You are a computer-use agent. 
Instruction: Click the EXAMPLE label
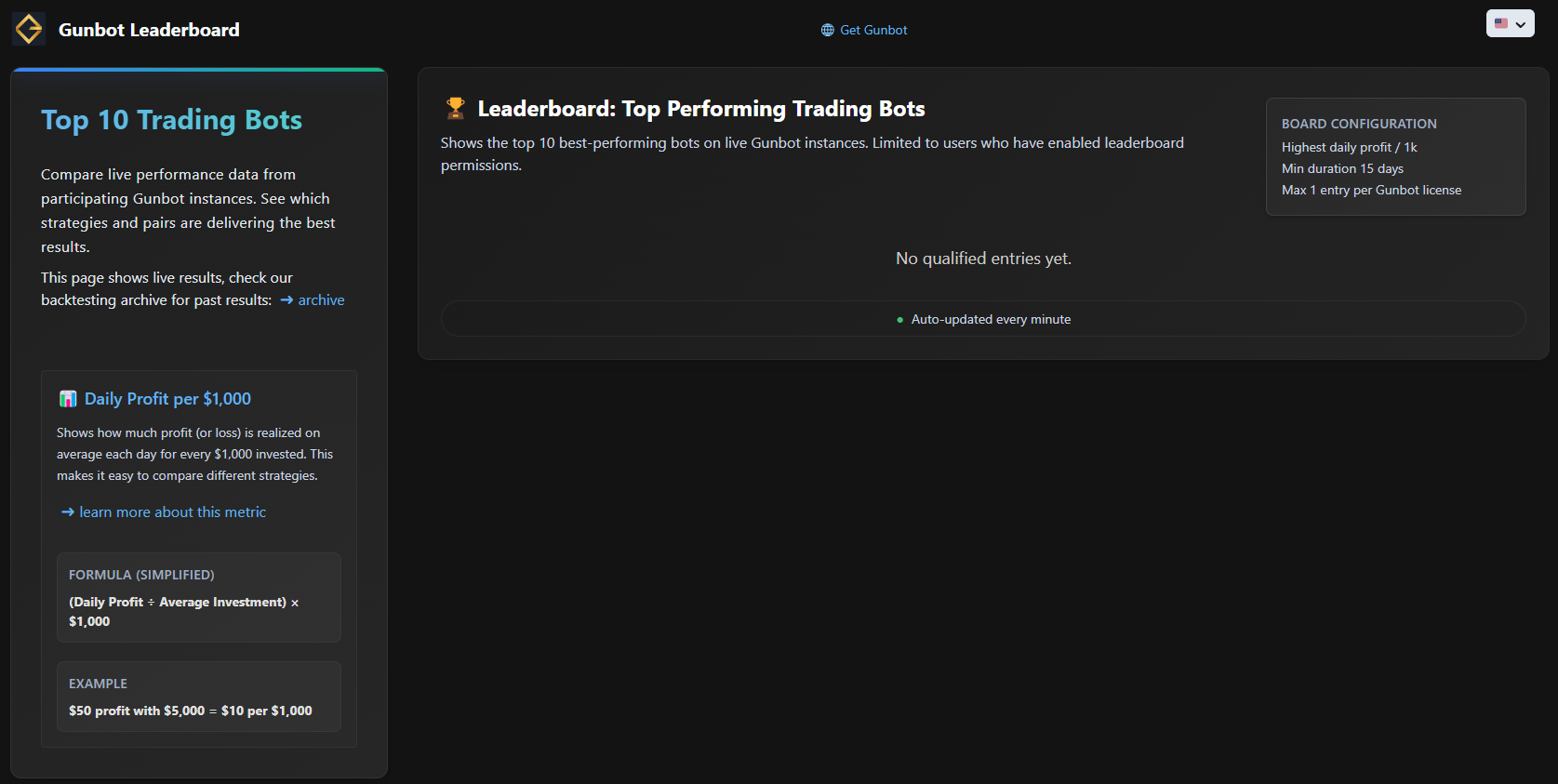(x=98, y=684)
